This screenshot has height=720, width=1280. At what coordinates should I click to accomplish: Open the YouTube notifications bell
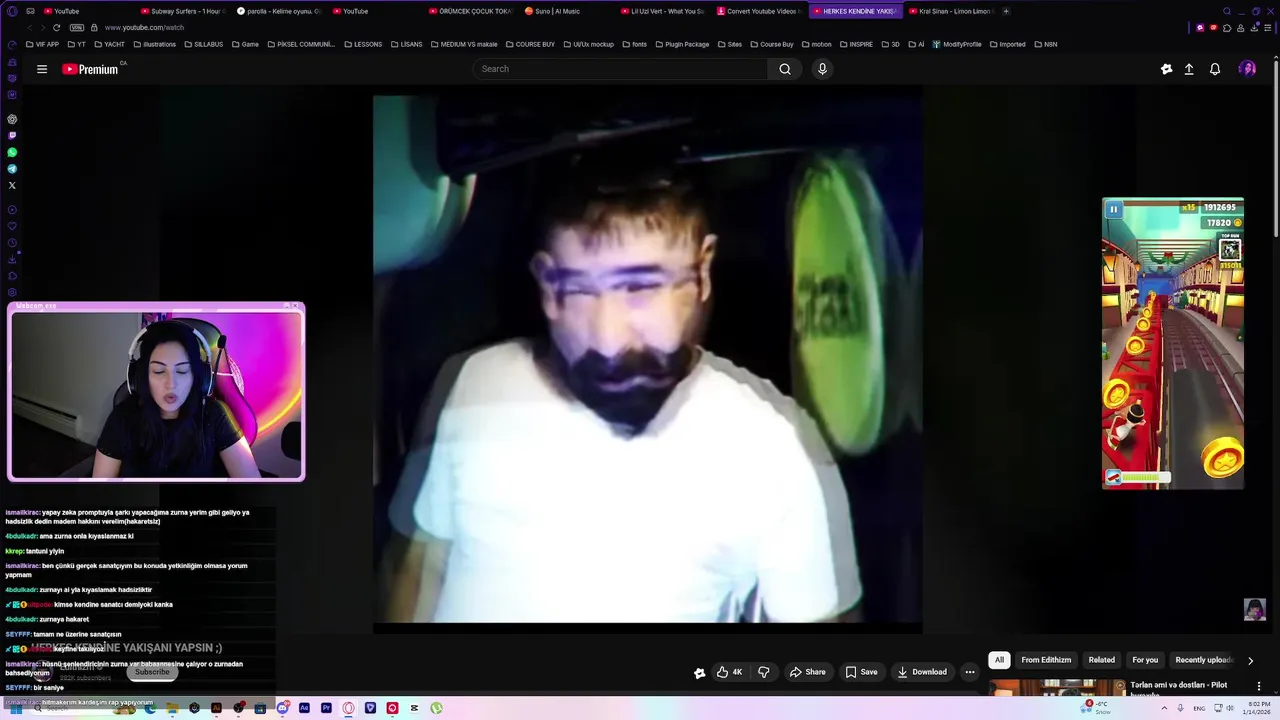(1215, 69)
